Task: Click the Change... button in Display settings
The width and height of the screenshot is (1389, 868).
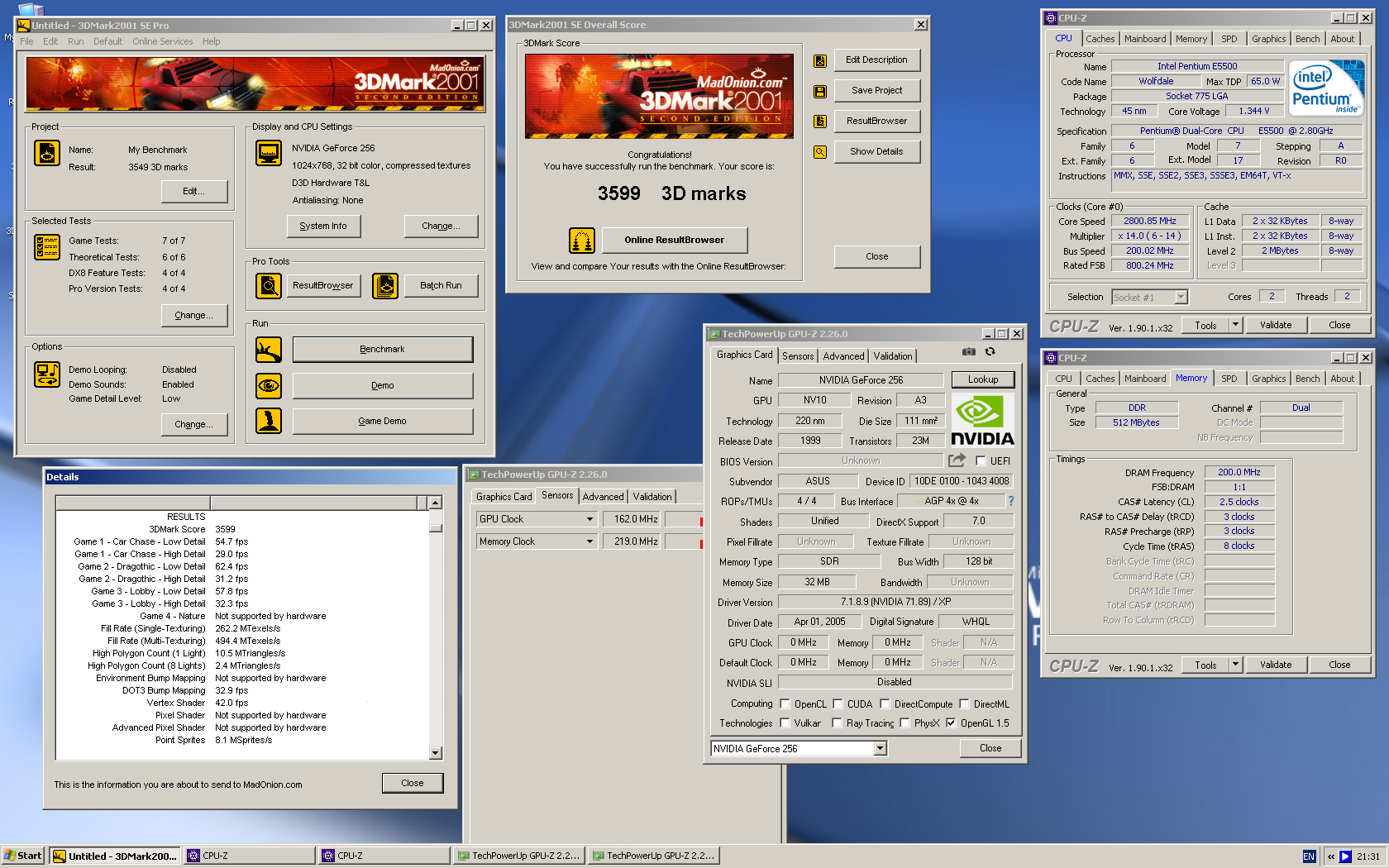Action: point(441,227)
